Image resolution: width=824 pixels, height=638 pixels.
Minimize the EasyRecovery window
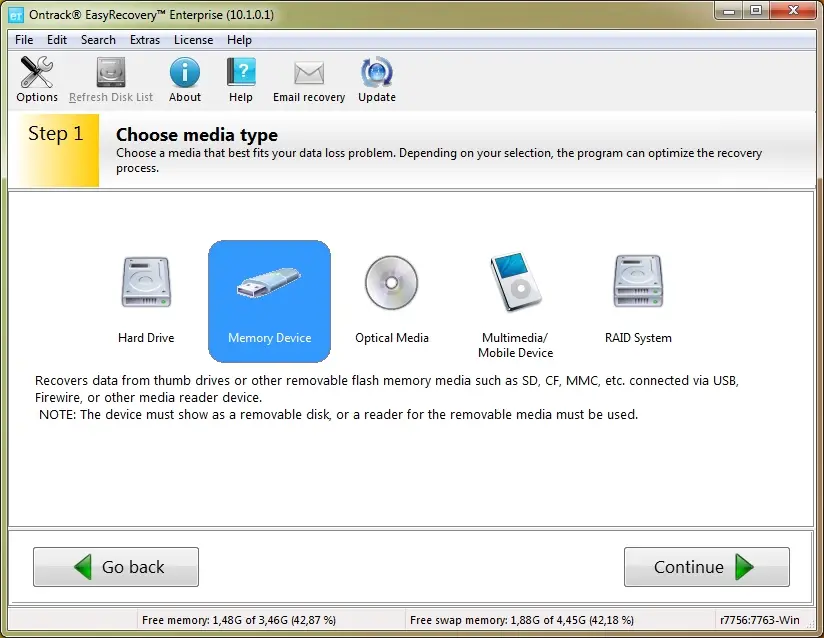(x=728, y=11)
